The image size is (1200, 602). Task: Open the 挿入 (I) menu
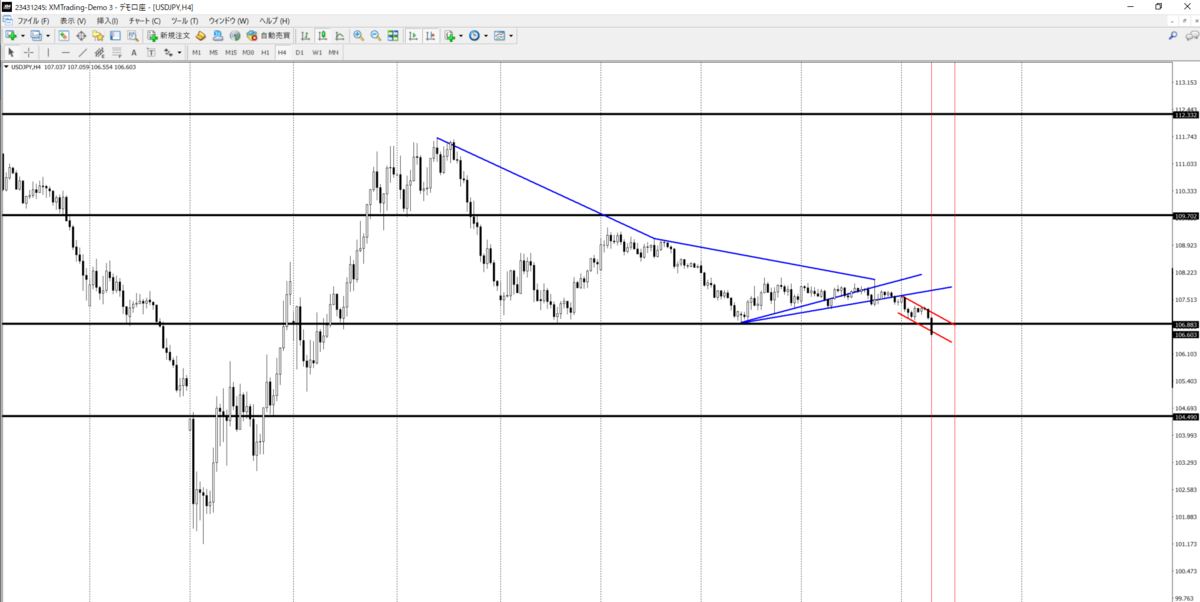[x=107, y=20]
